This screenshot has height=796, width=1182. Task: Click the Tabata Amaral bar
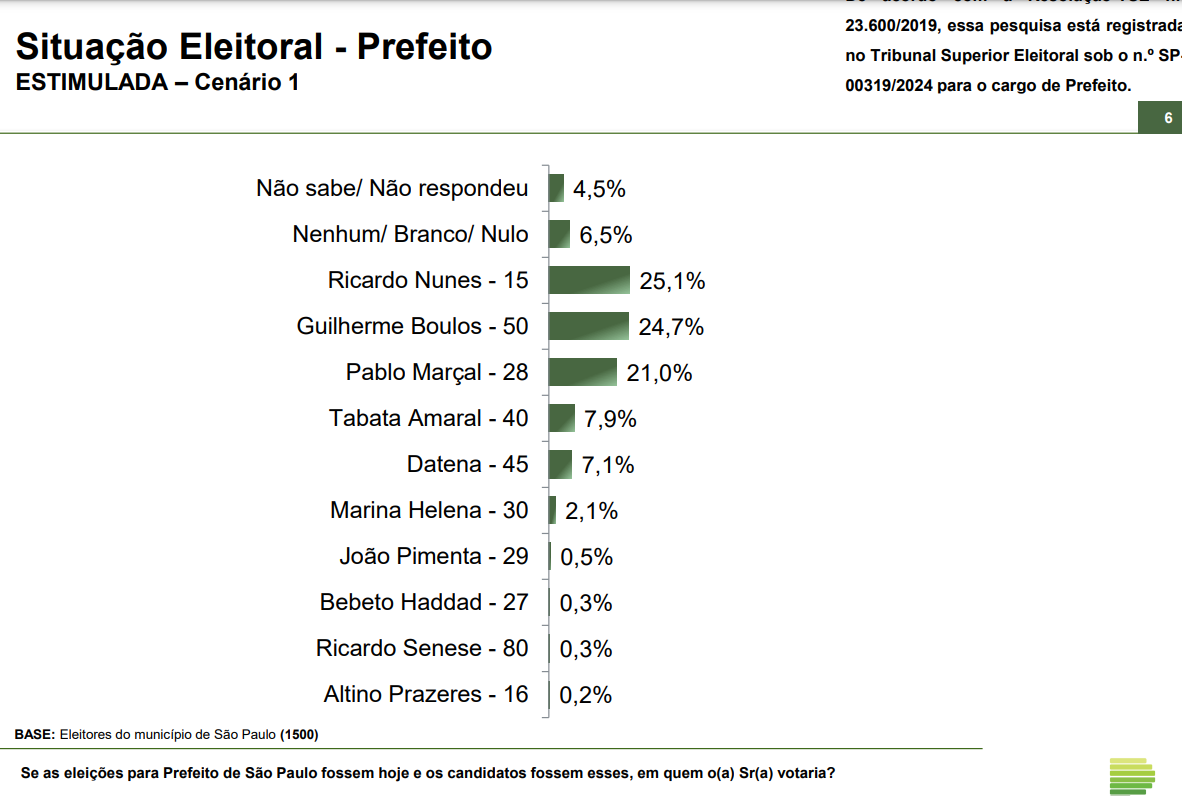coord(561,418)
